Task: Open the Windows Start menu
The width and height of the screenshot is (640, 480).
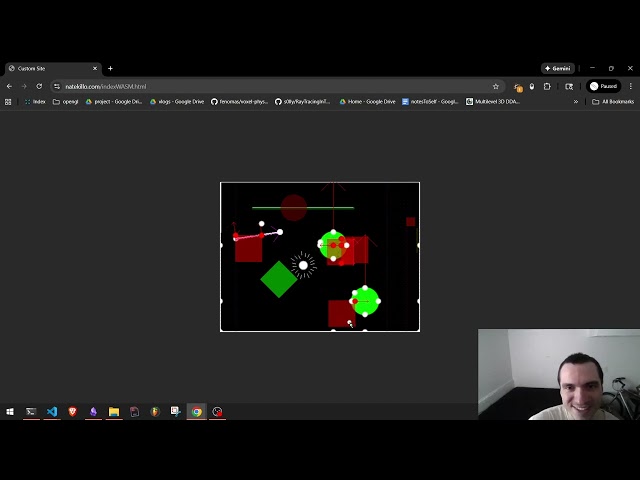Action: coord(10,411)
